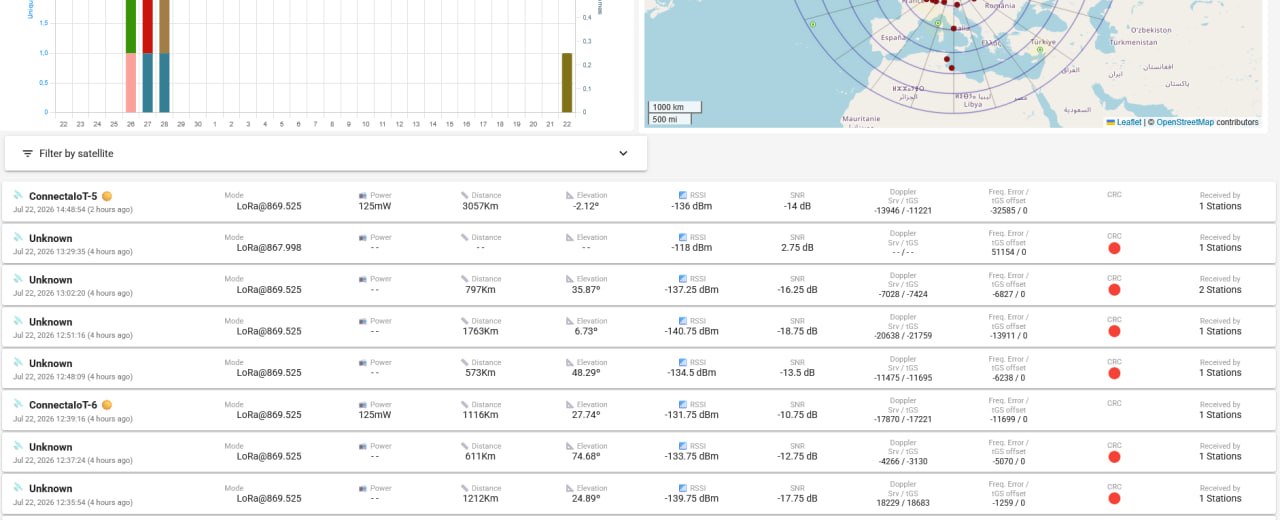Viewport: 1280px width, 520px height.
Task: Click the 48.29° elevation value
Action: coord(586,373)
